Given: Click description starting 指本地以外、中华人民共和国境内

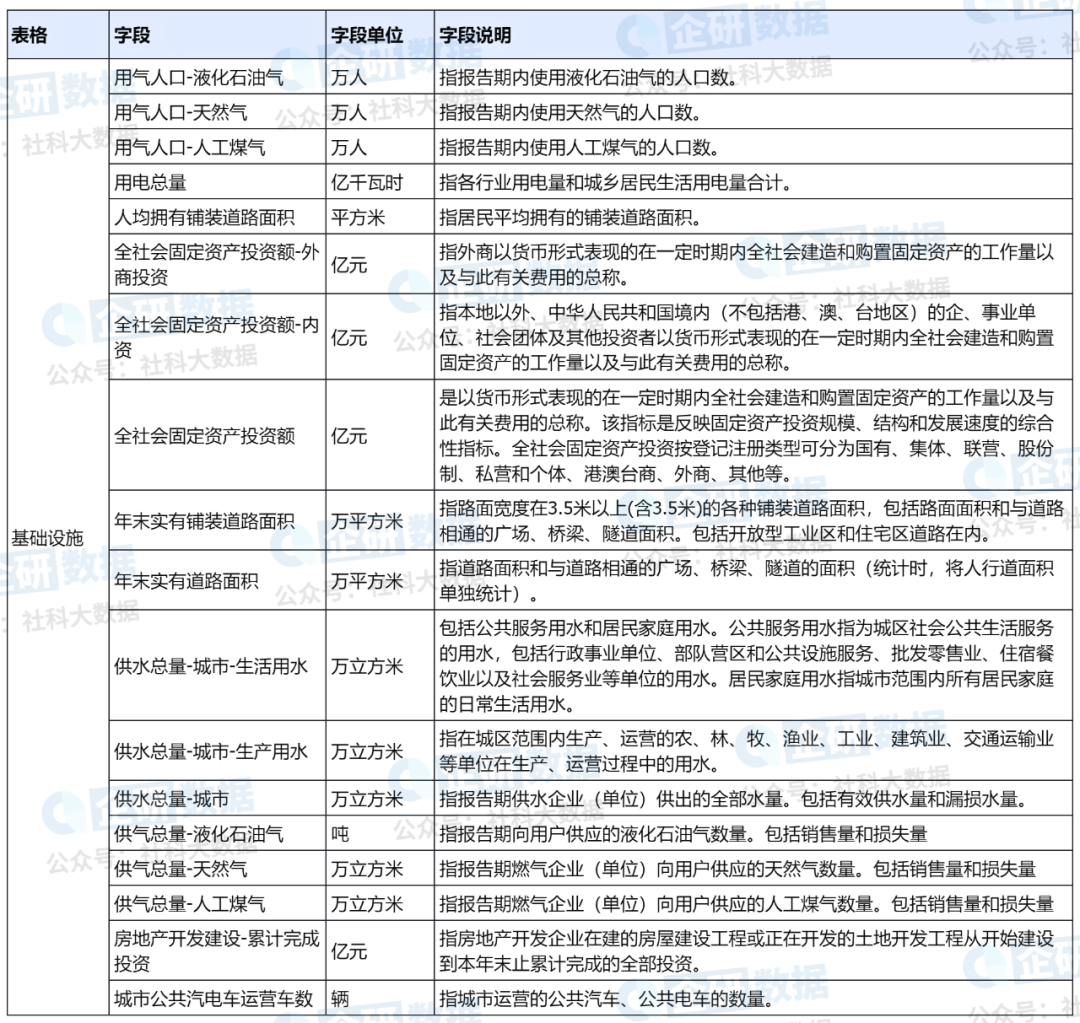Looking at the screenshot, I should tap(754, 337).
